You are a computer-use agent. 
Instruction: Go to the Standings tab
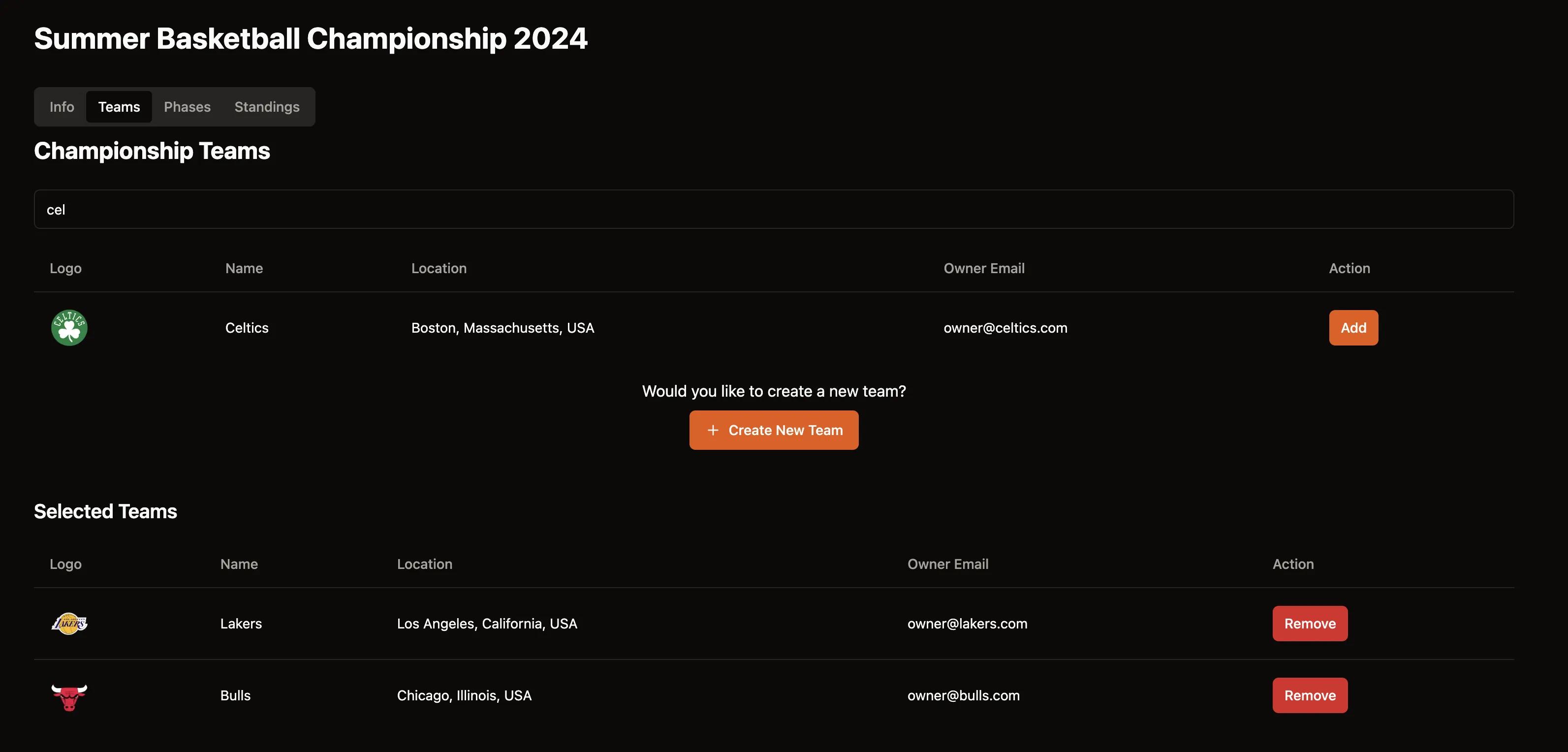(x=267, y=107)
